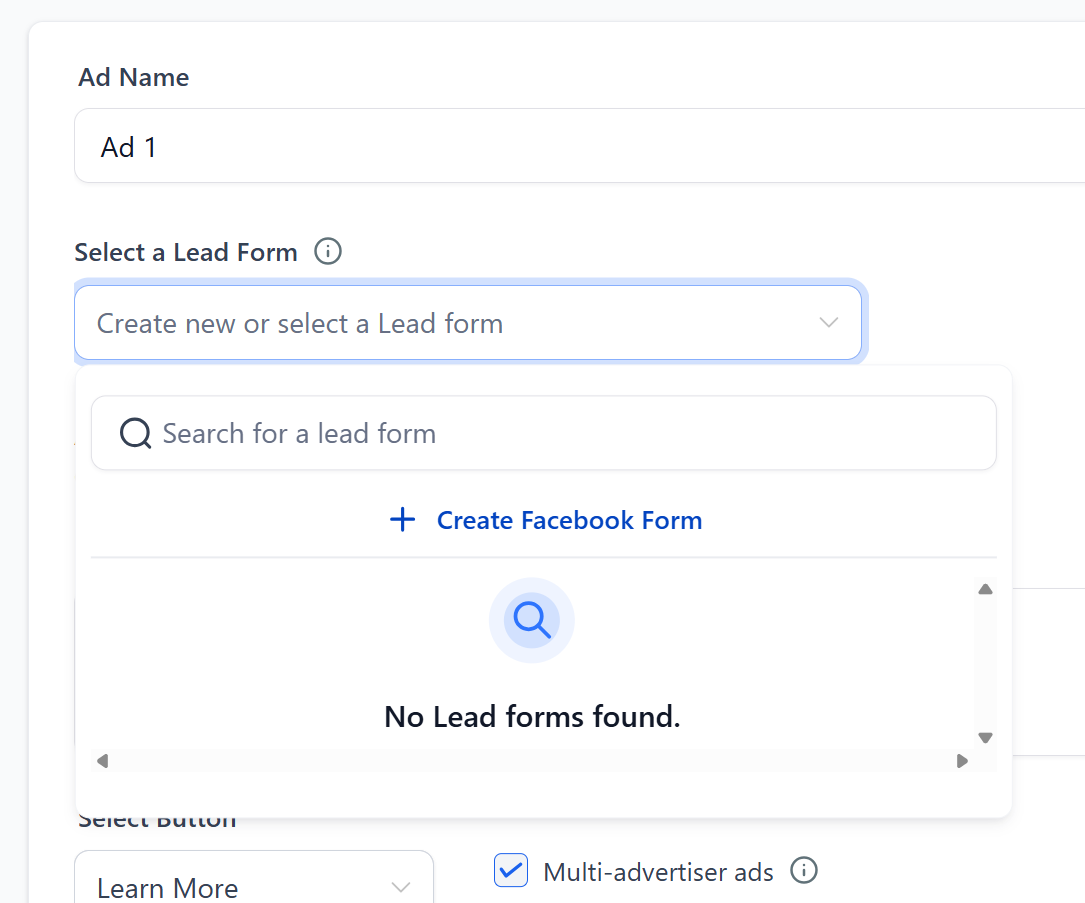Click the Select Button label
The width and height of the screenshot is (1085, 903).
point(156,818)
